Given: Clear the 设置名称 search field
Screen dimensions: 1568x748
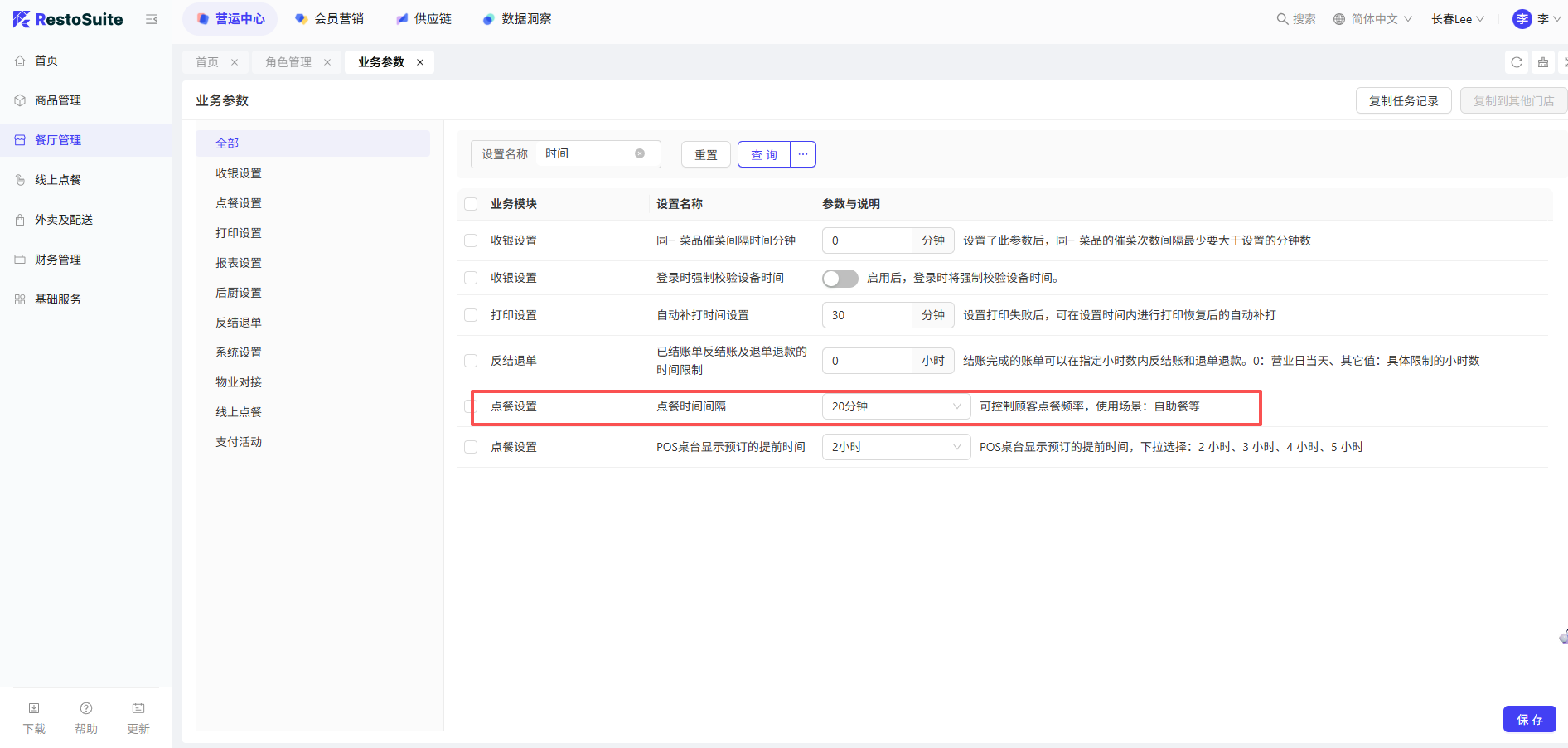Looking at the screenshot, I should click(x=640, y=153).
